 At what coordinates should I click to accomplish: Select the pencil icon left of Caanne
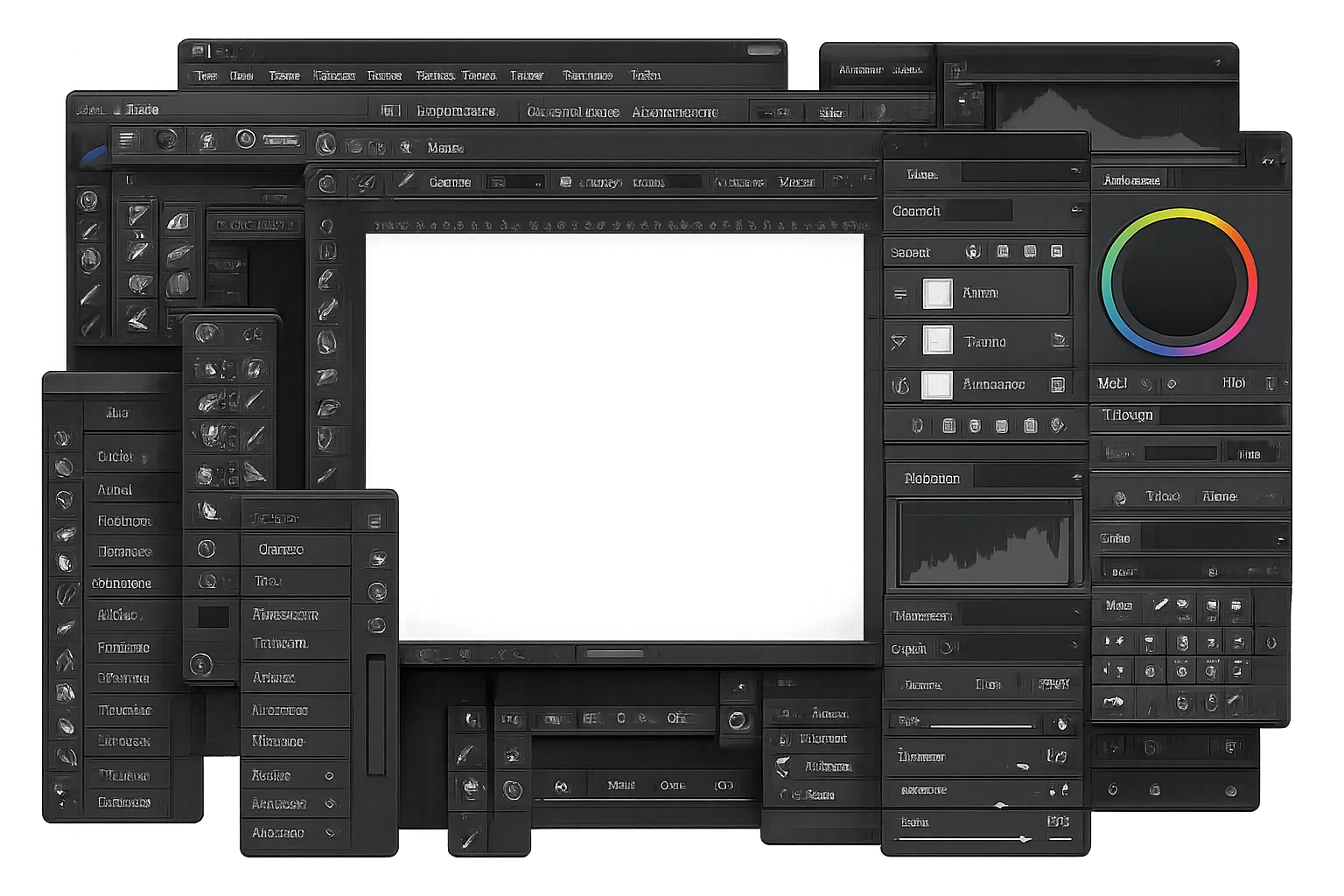pyautogui.click(x=404, y=181)
